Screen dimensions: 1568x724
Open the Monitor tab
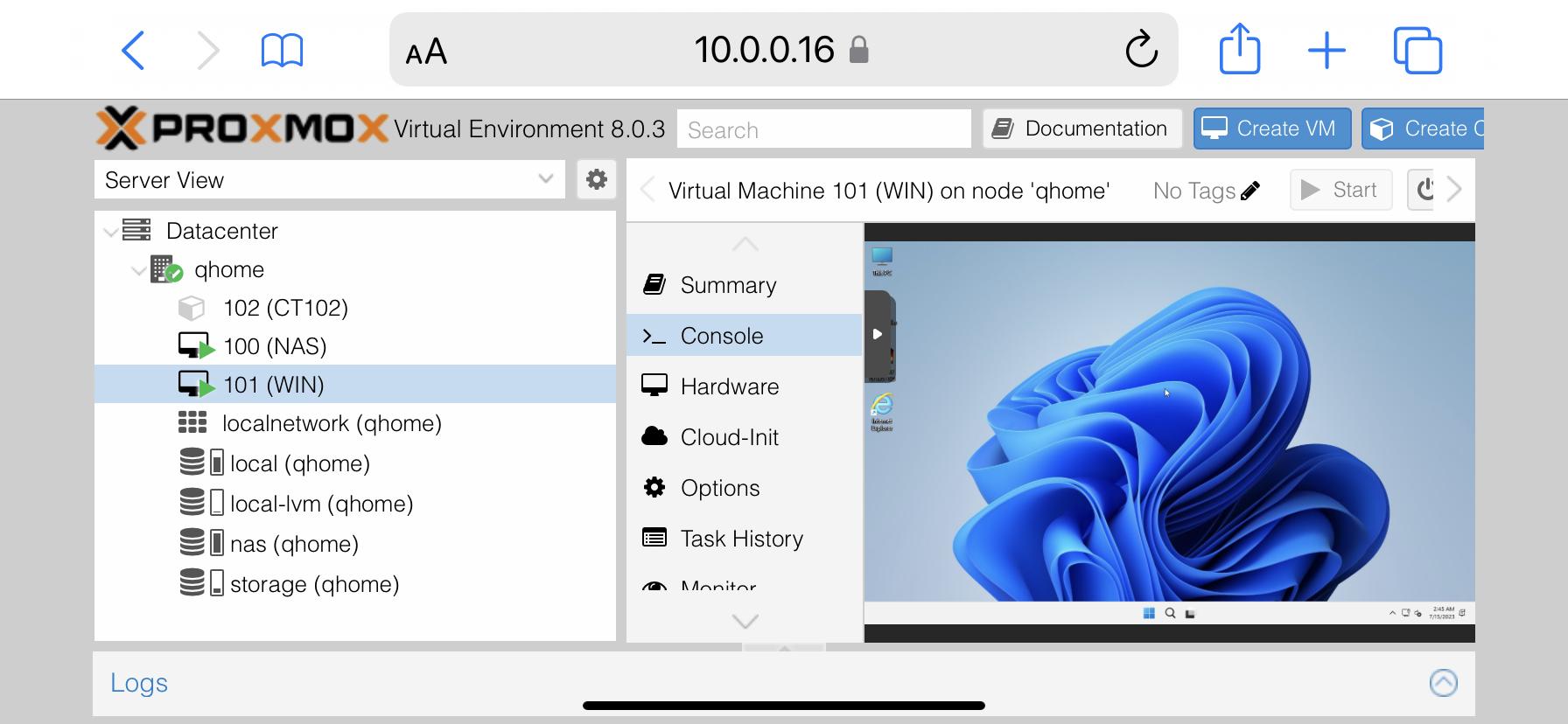745,583
